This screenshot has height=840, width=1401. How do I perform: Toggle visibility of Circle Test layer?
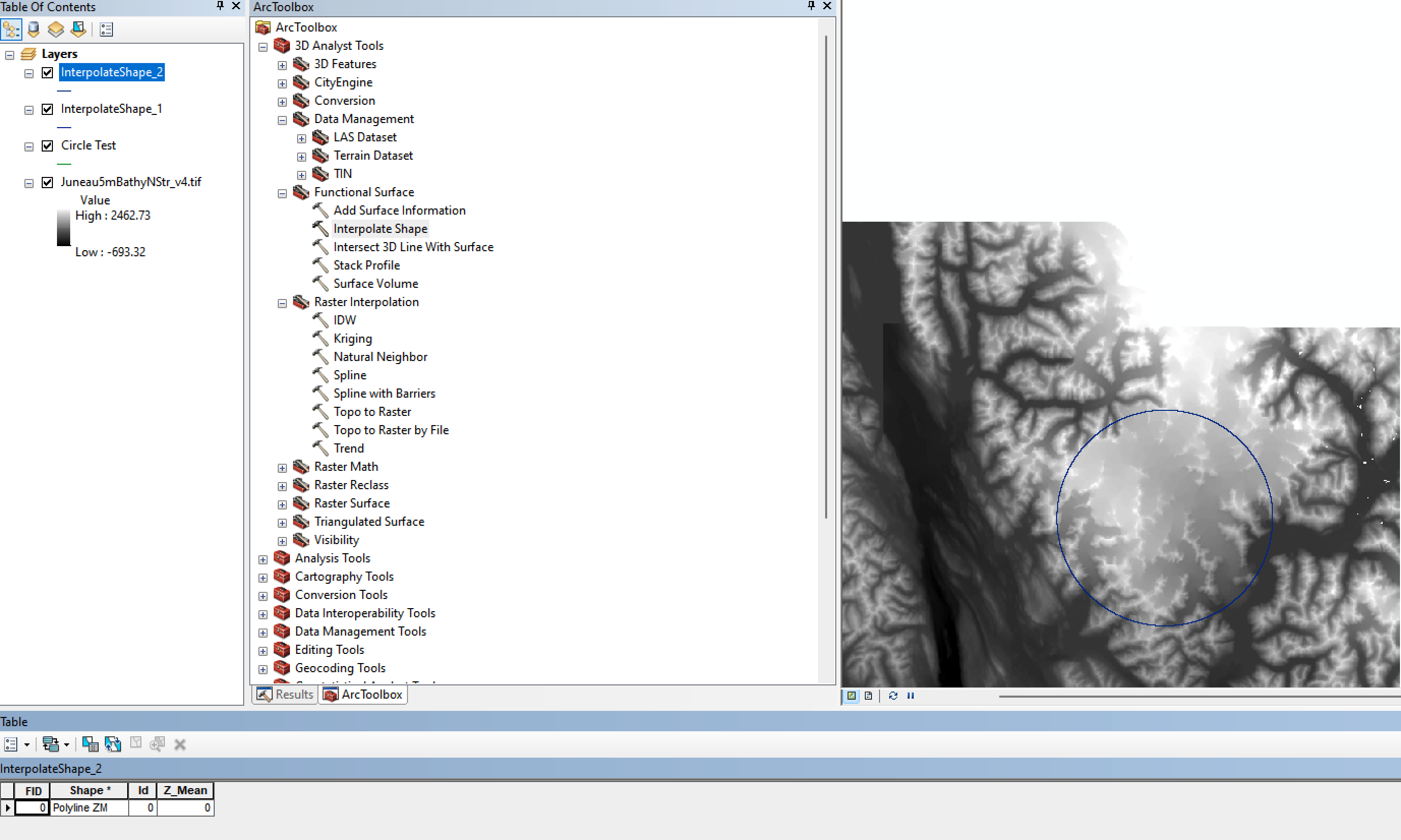(48, 145)
